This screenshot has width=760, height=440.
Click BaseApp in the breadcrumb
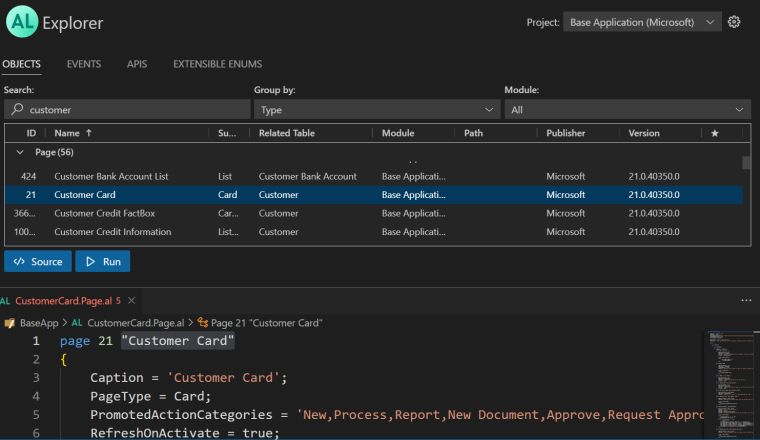[39, 323]
